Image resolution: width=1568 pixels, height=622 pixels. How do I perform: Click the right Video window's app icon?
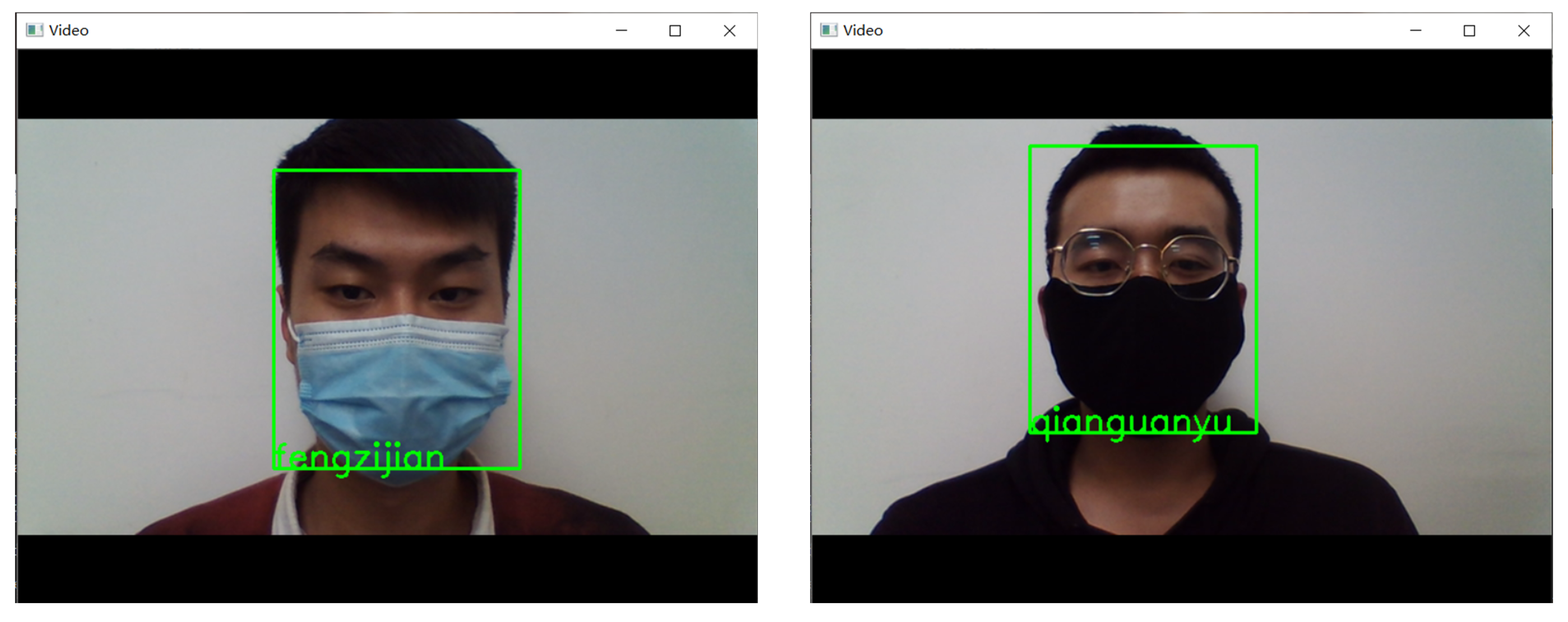click(828, 30)
